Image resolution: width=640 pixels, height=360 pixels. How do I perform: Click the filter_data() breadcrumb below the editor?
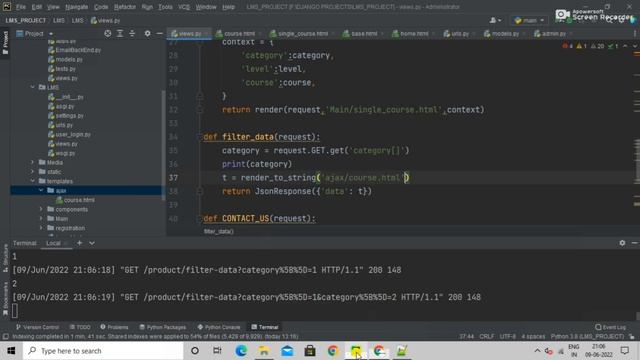[x=218, y=231]
